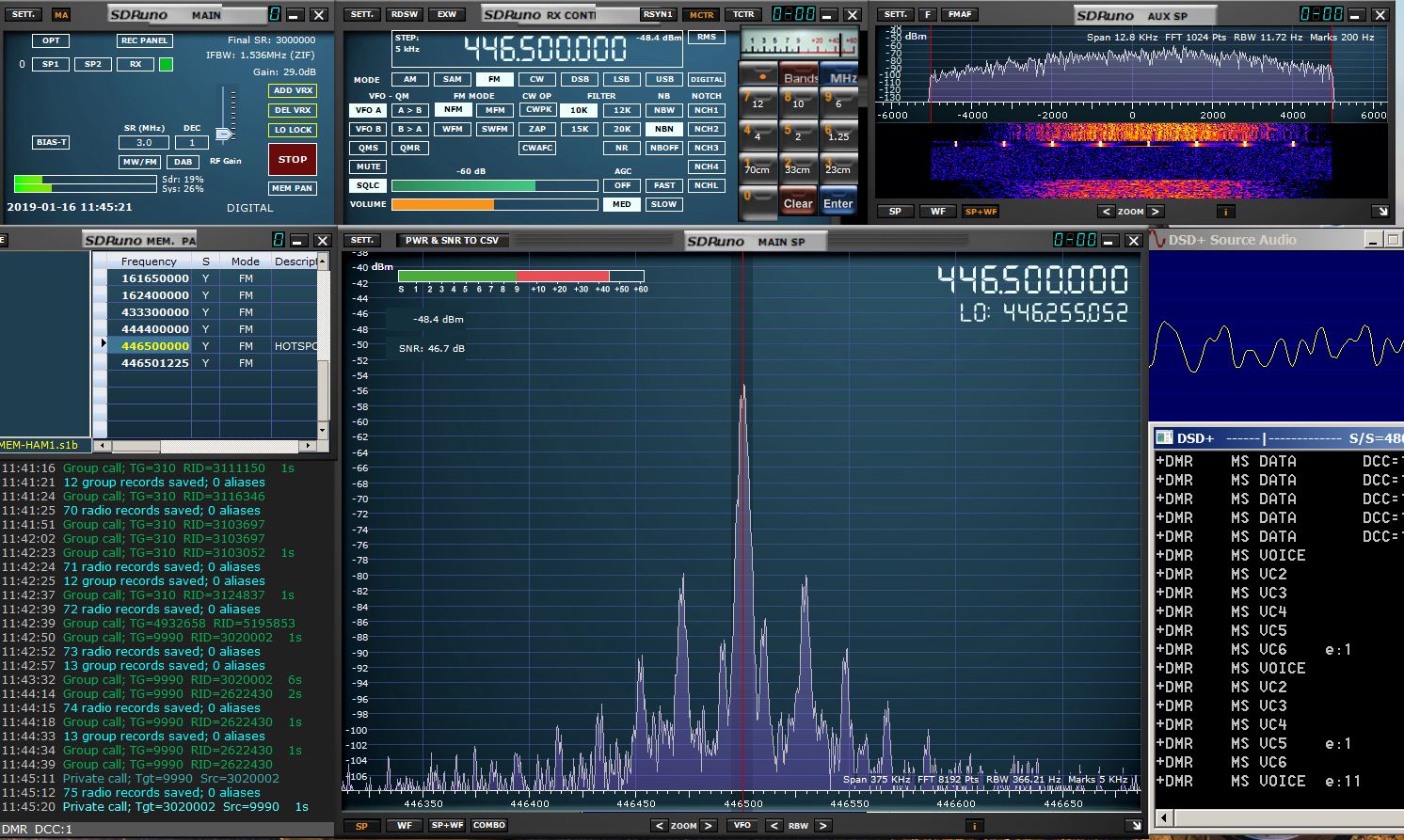Click the SP1 button

pyautogui.click(x=51, y=64)
